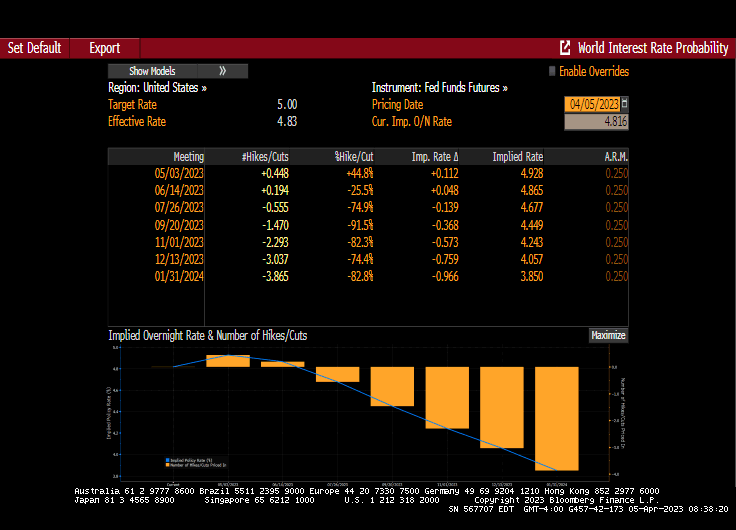Click the Cur. Imp. O/N Rate field
Image resolution: width=736 pixels, height=530 pixels.
(x=596, y=122)
